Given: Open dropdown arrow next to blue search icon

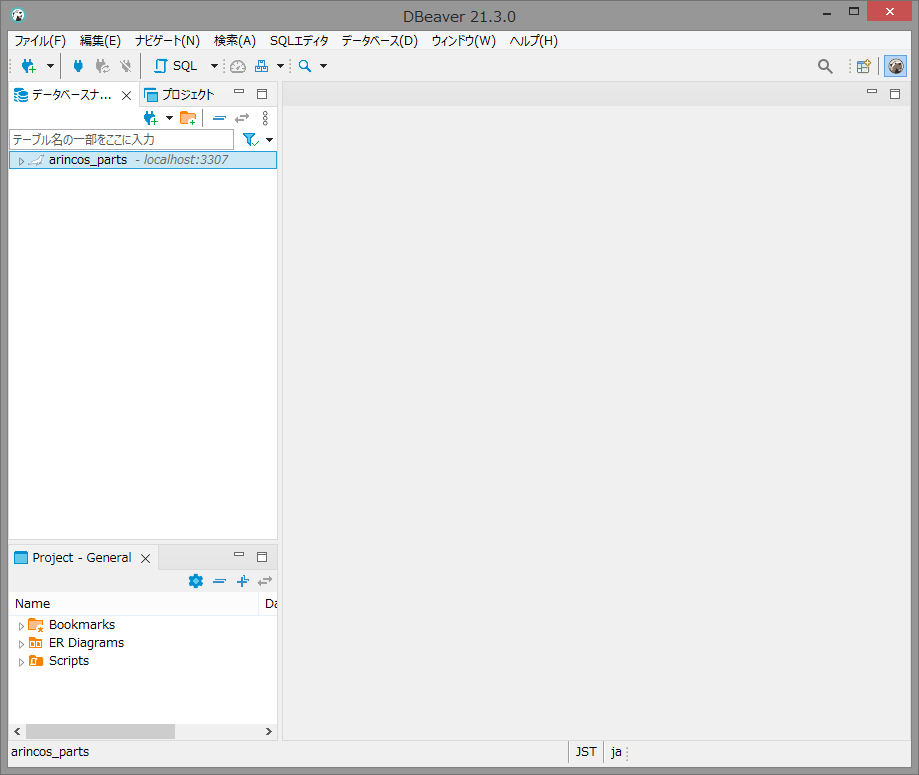Looking at the screenshot, I should [324, 66].
